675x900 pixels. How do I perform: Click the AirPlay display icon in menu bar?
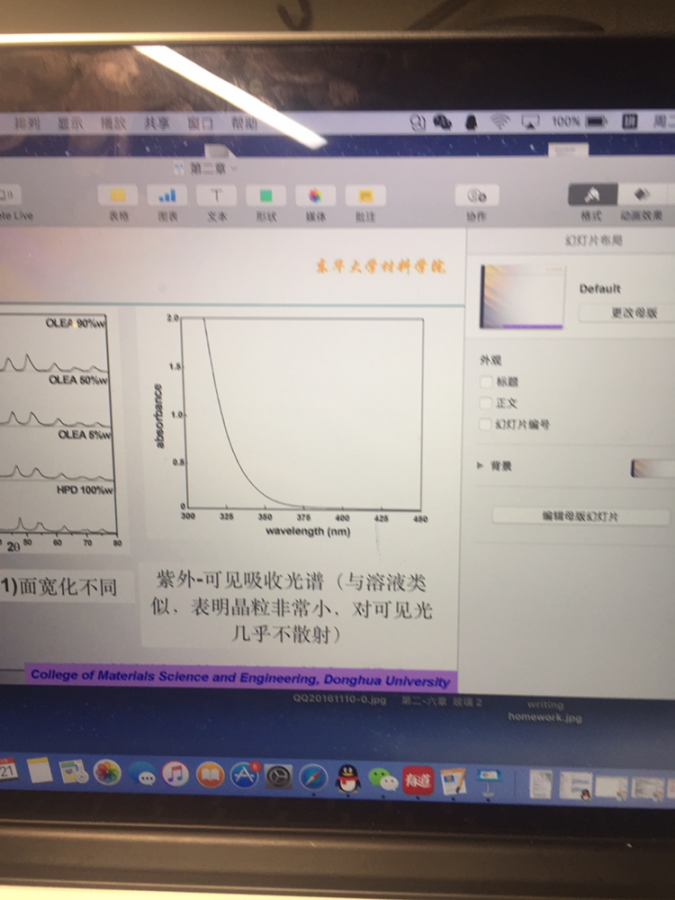pos(530,122)
